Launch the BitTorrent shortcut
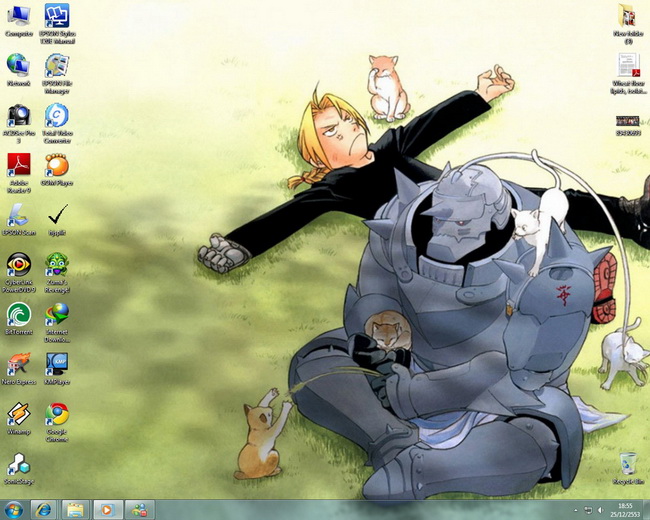Viewport: 650px width, 520px height. coord(19,318)
